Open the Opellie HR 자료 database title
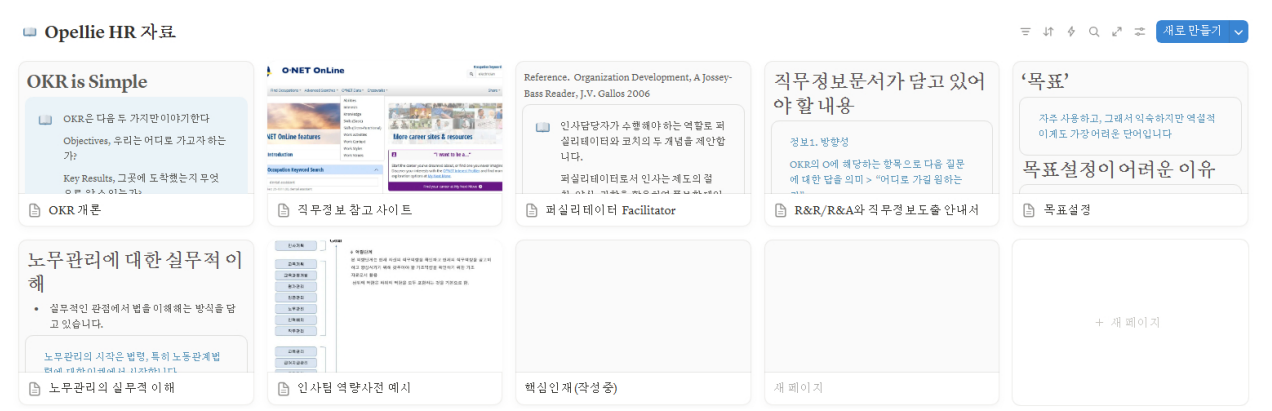Screen dimensions: 1272x411 (110, 32)
